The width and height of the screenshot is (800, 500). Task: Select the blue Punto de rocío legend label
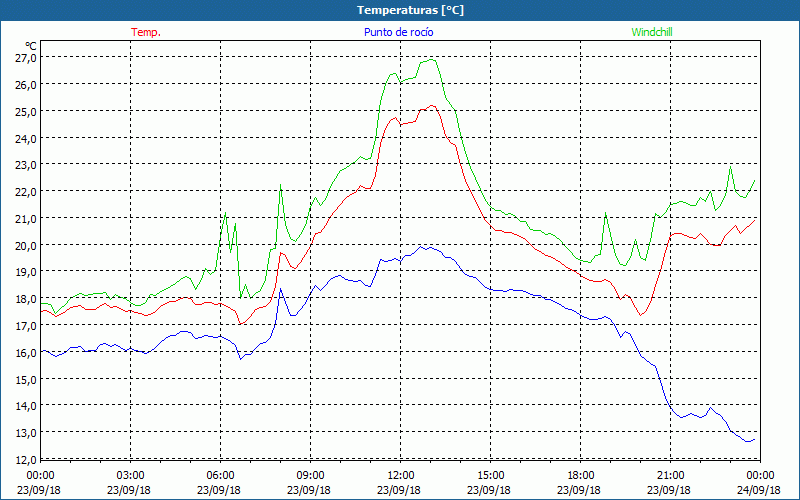click(398, 32)
